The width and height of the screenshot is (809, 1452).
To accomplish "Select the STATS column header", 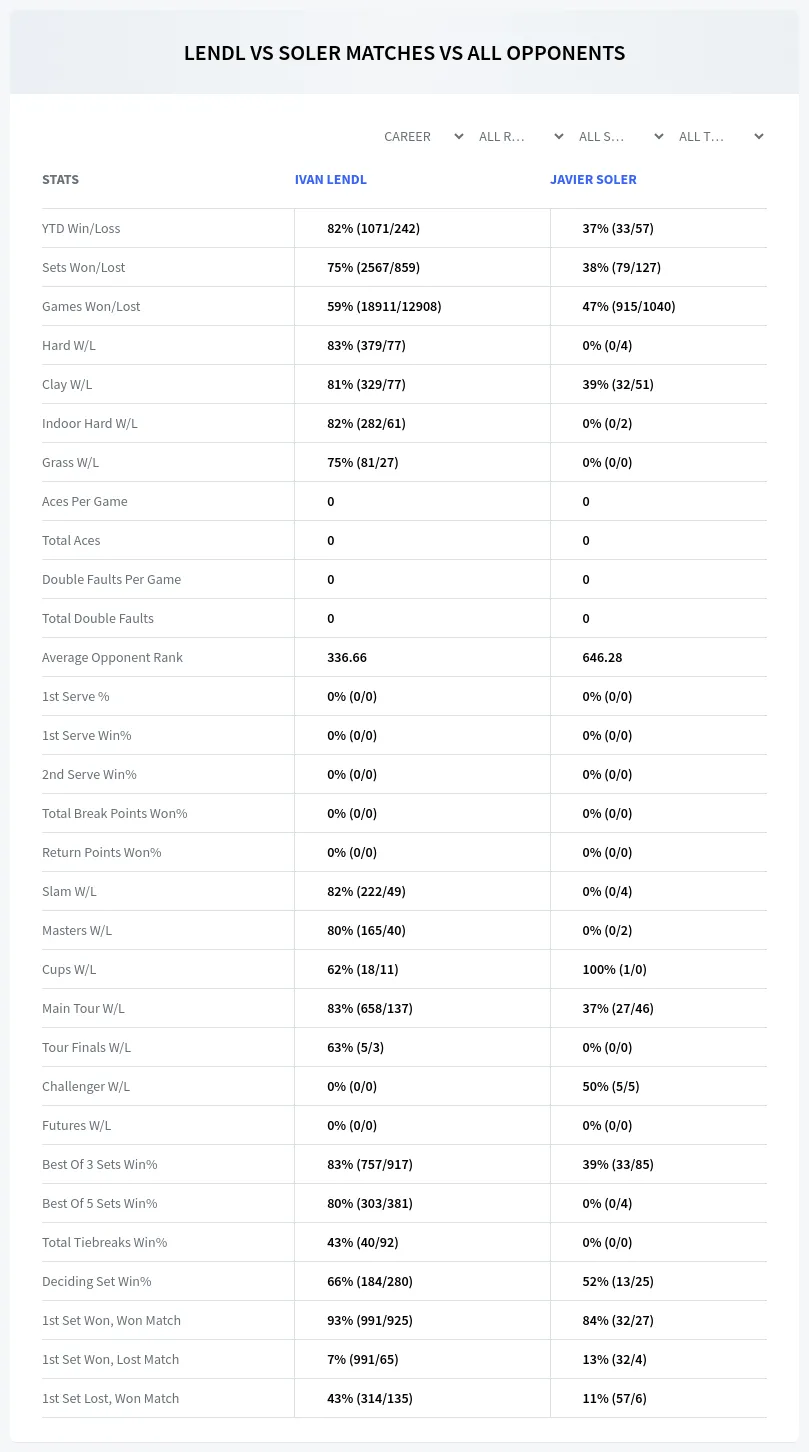I will point(60,180).
